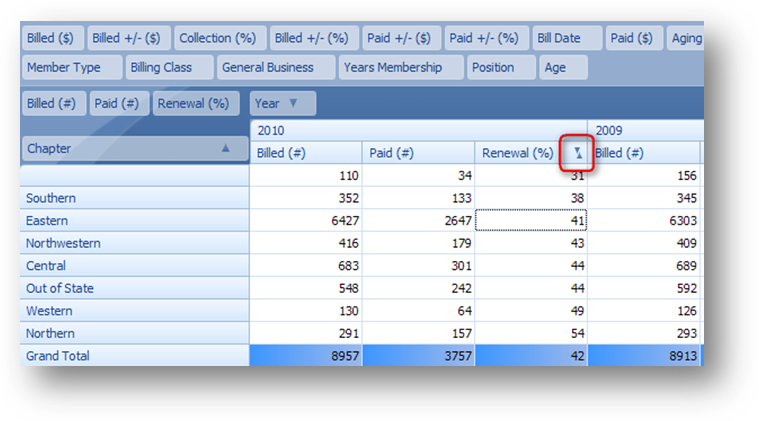Click the General Business field button
759x421 pixels.
click(x=274, y=68)
